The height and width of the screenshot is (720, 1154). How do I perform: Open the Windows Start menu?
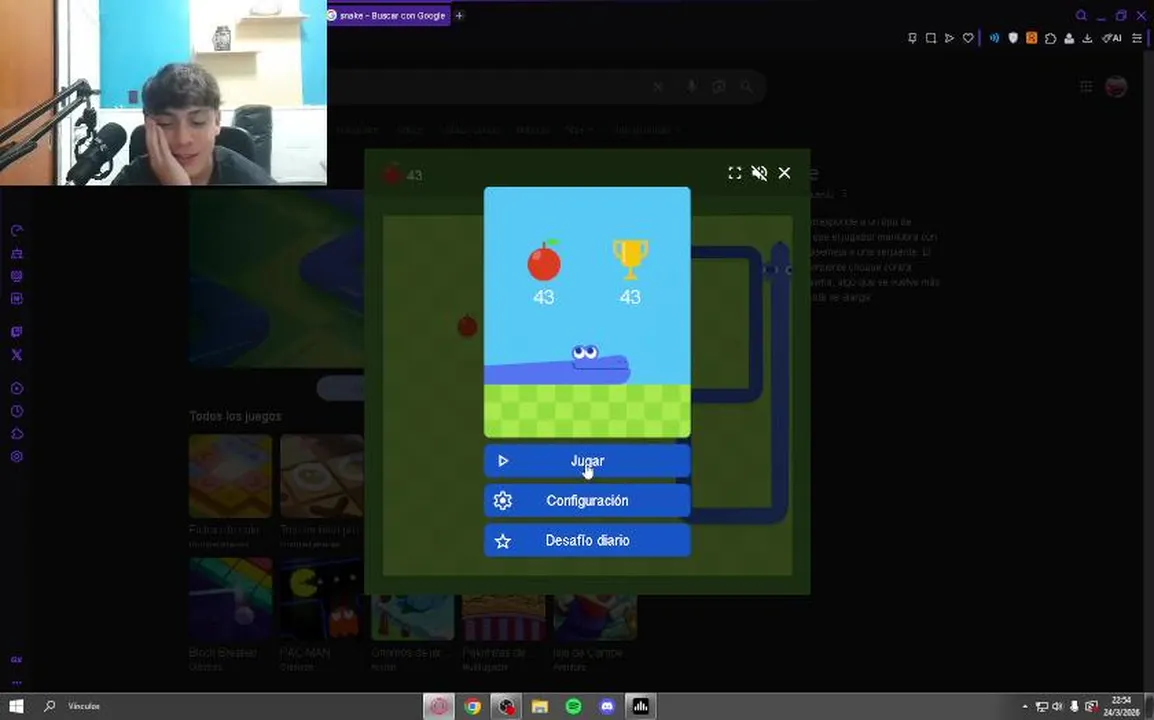tap(16, 706)
